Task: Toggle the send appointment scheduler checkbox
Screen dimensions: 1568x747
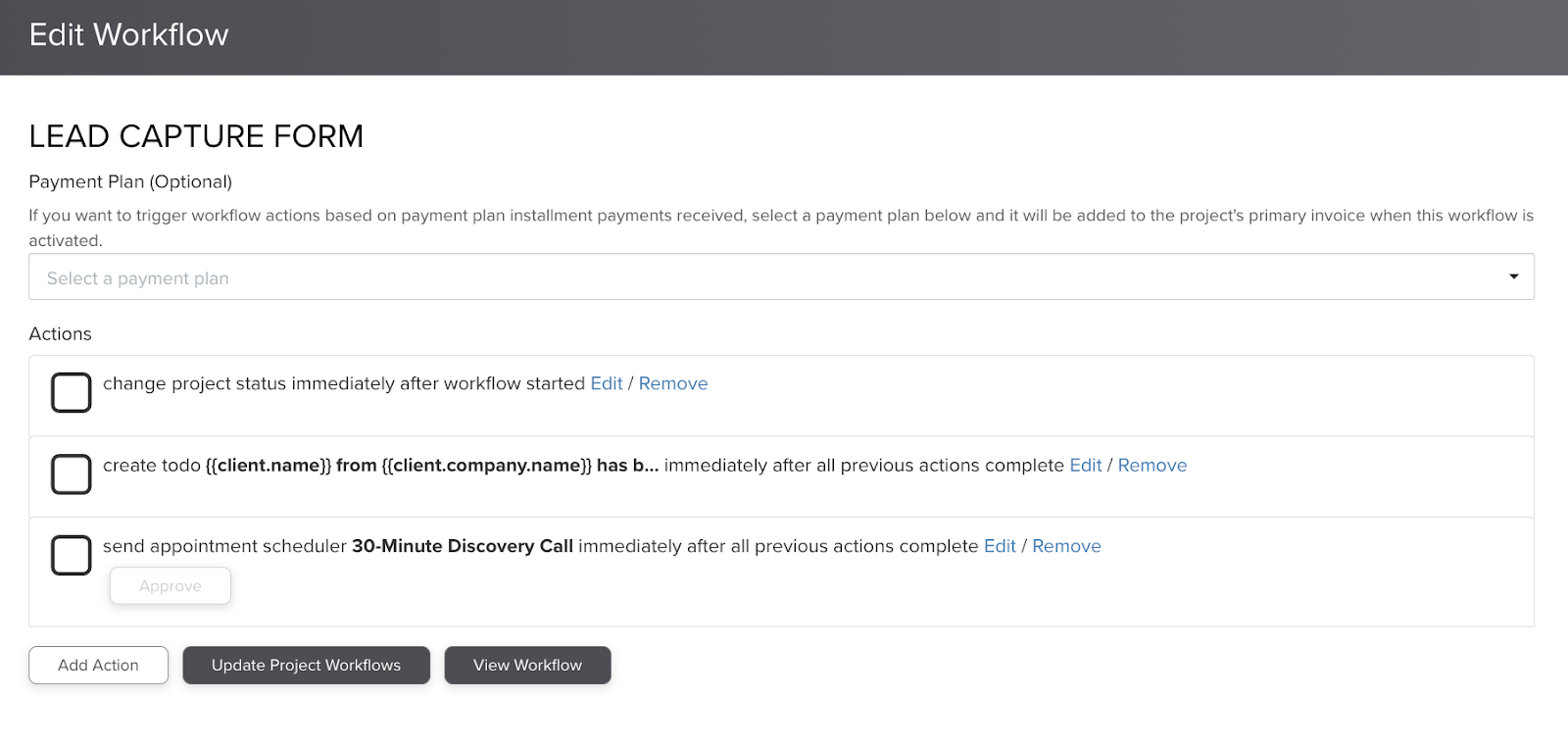Action: click(x=71, y=555)
